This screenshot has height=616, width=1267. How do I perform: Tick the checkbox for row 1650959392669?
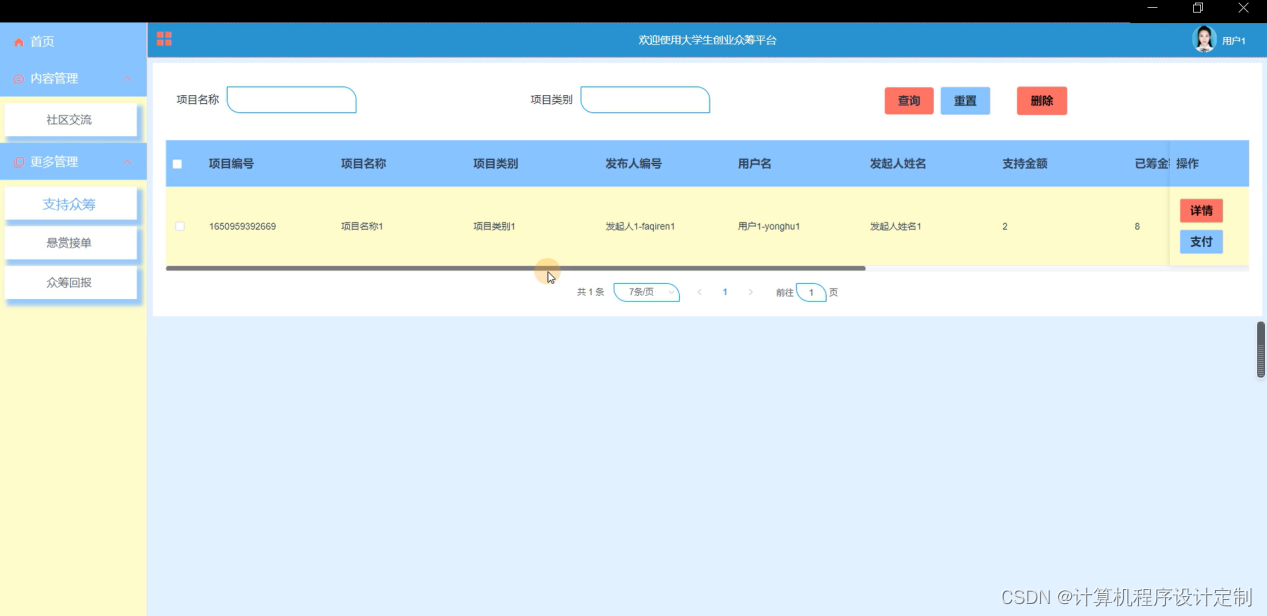[x=180, y=227]
